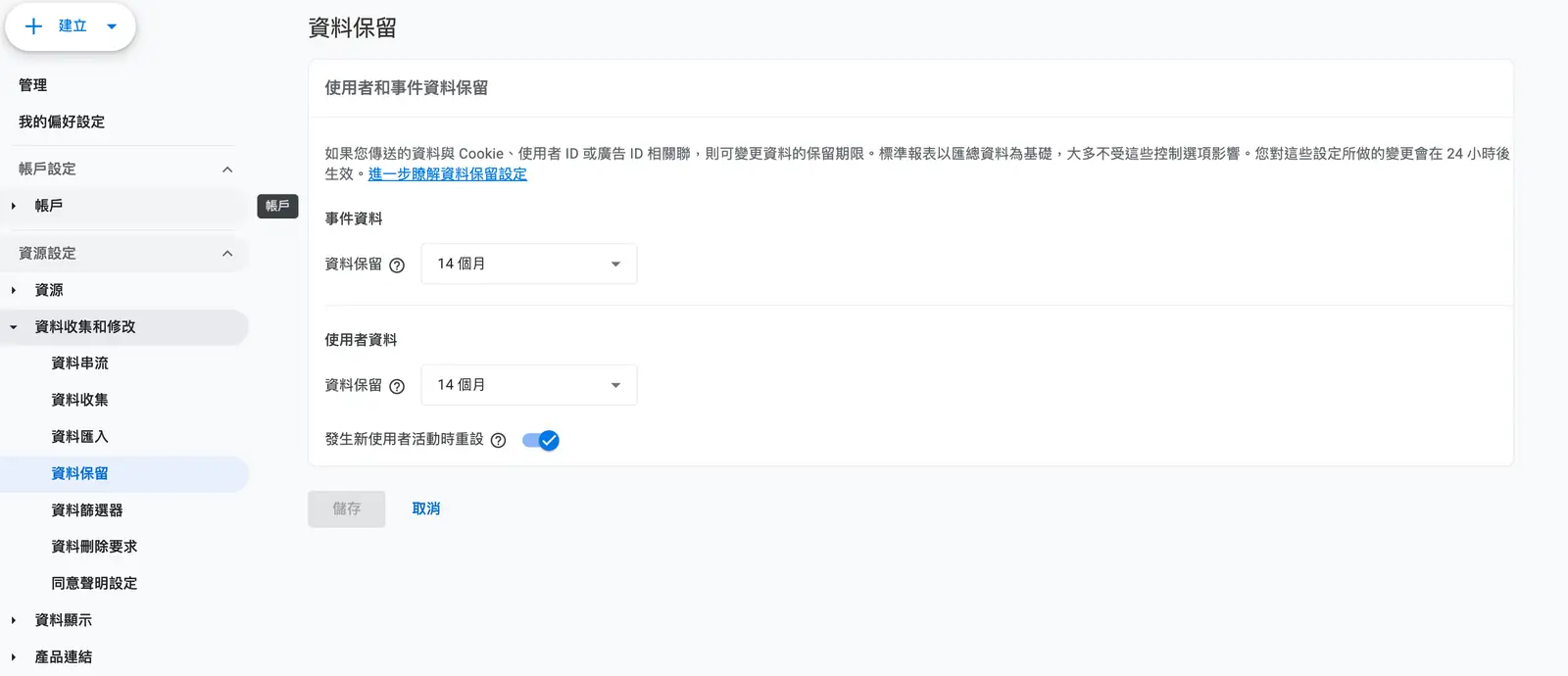This screenshot has width=1568, height=676.
Task: Open 管理 in the sidebar
Action: click(32, 85)
